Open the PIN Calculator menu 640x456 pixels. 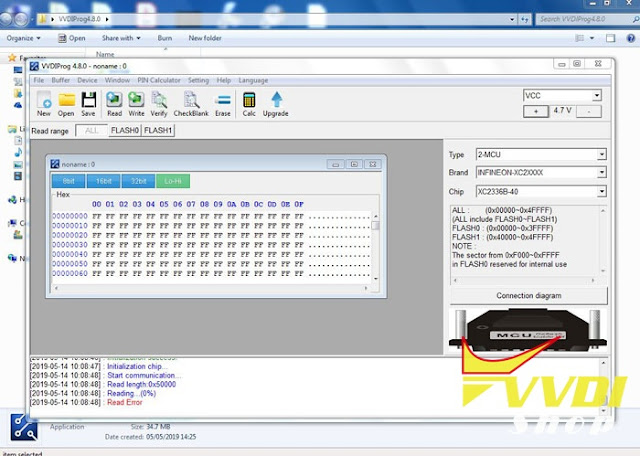click(159, 80)
